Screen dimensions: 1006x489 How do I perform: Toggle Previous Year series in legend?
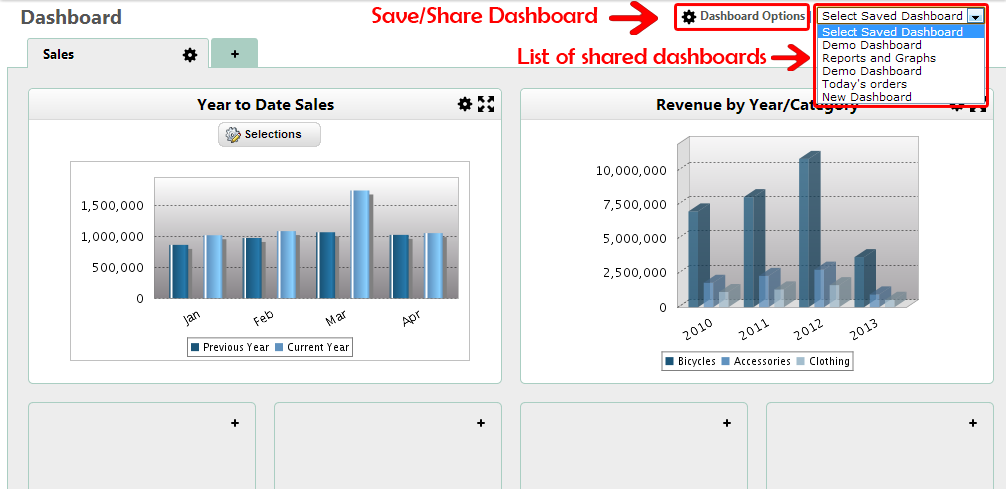click(229, 347)
